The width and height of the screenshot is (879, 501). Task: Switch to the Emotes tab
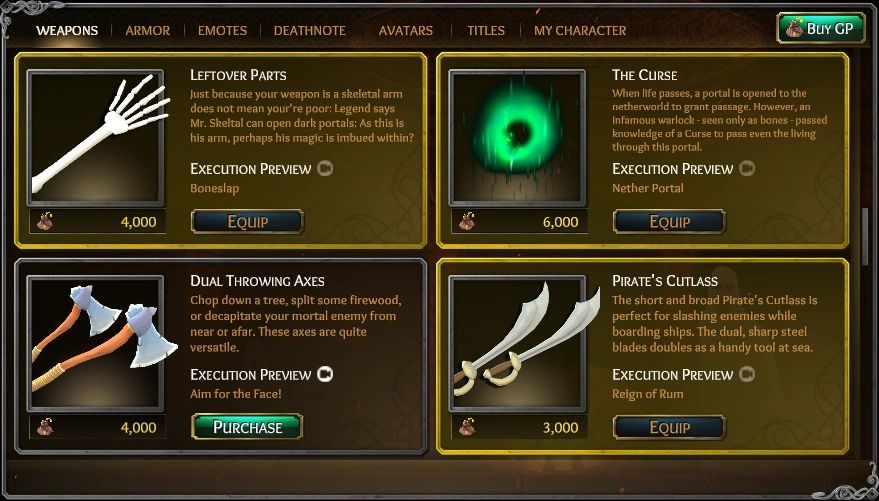[x=222, y=30]
